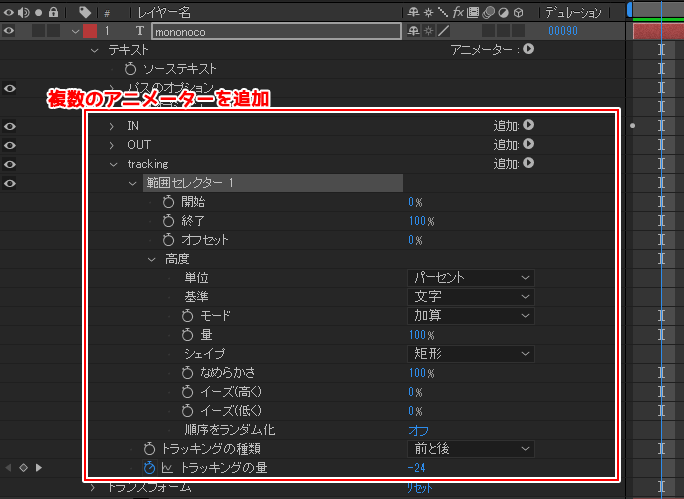Viewport: 684px width, 499px height.
Task: Expand the OUT animator group
Action: [x=113, y=145]
